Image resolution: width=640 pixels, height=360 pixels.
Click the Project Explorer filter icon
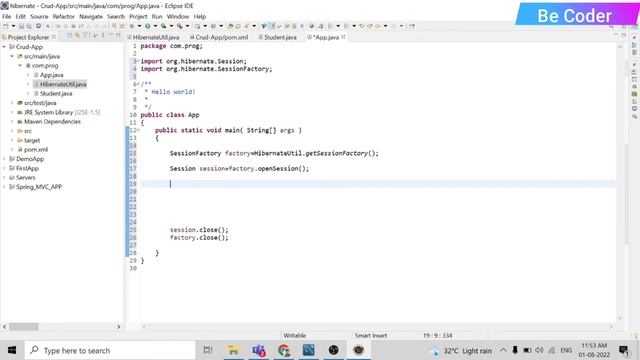pos(85,36)
